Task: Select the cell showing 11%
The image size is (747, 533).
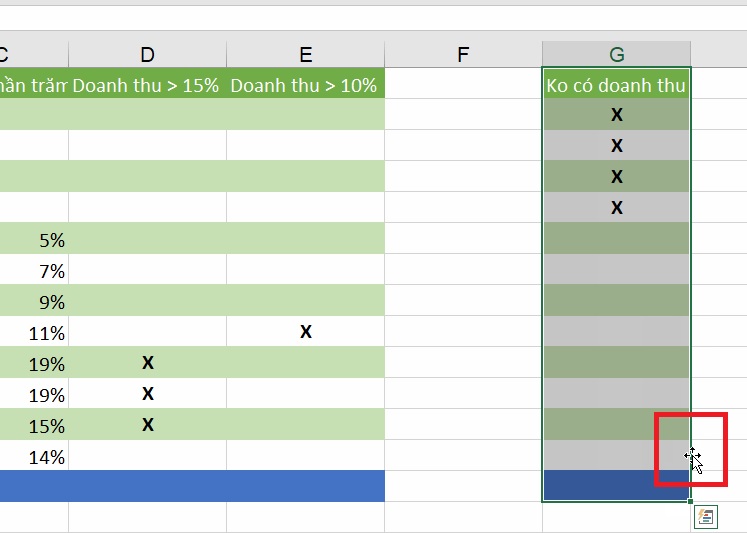Action: click(34, 331)
